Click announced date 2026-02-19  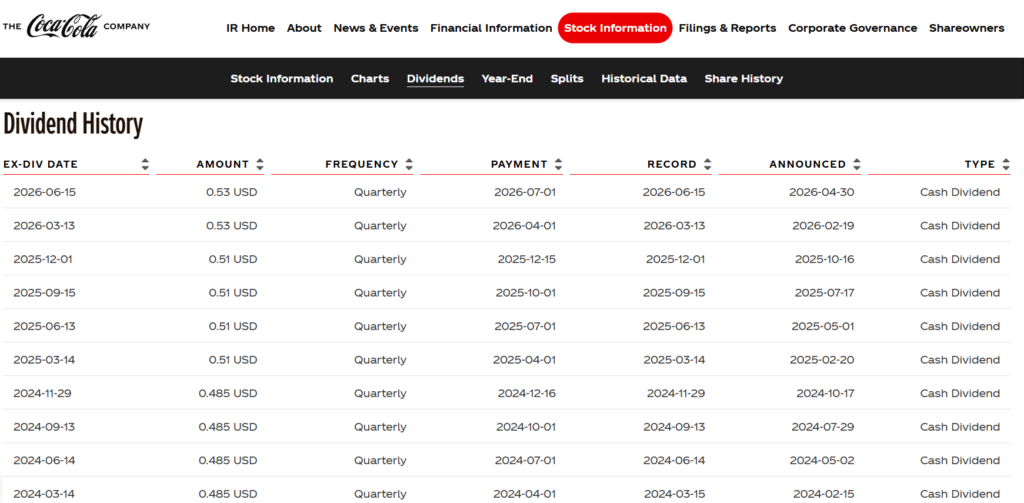tap(824, 226)
